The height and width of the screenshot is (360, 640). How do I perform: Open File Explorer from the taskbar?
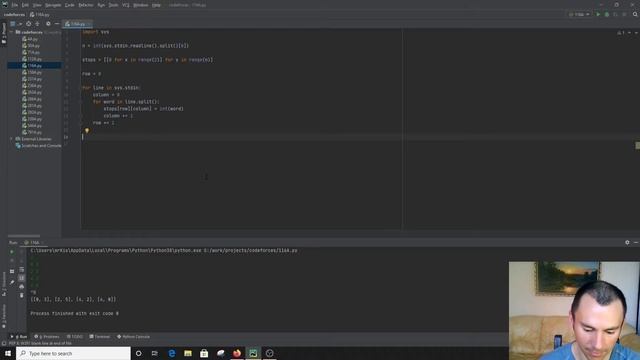188,353
